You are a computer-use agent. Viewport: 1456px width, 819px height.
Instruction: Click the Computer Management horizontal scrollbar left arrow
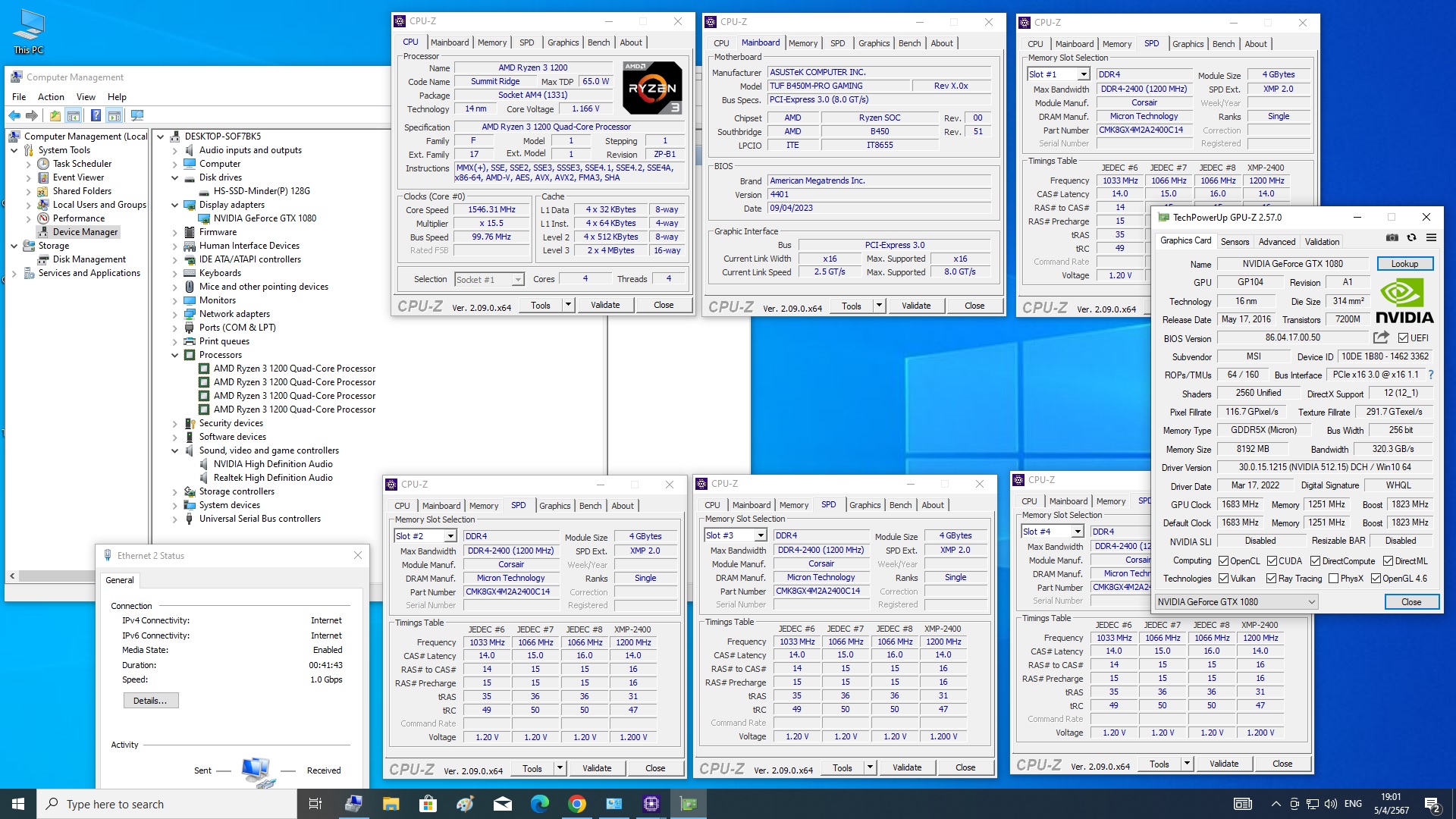(12, 576)
